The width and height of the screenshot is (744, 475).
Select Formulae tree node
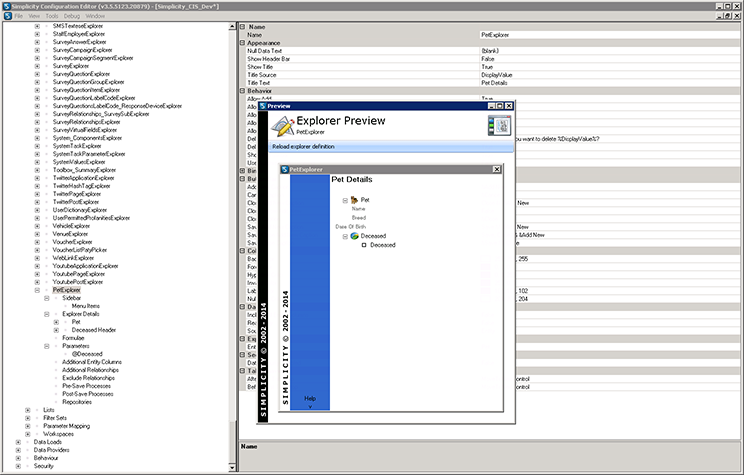(73, 338)
